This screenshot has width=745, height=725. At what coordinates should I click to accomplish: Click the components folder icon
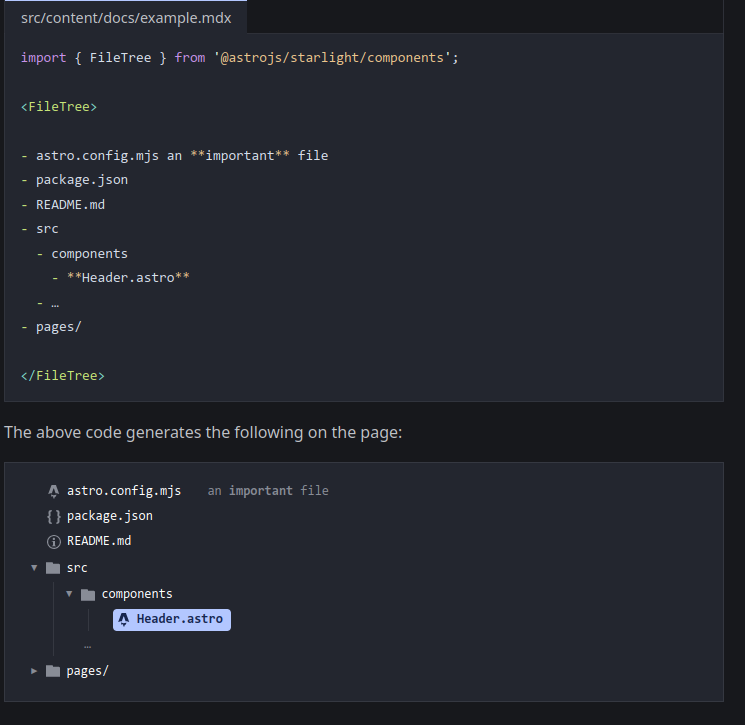[88, 594]
